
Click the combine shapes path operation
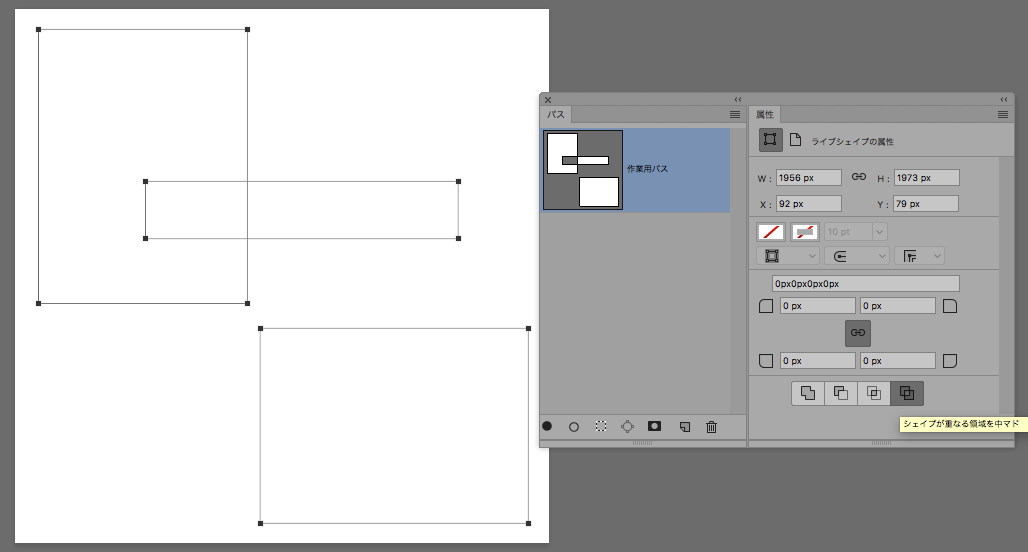click(808, 393)
